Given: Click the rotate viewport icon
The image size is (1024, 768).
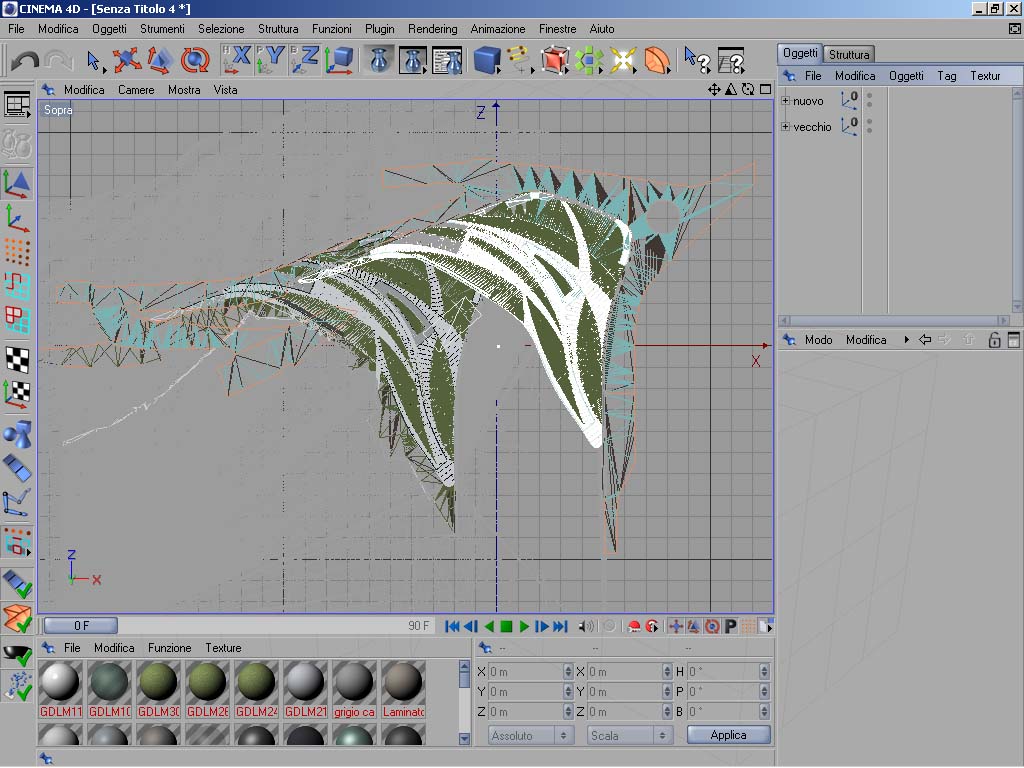Looking at the screenshot, I should click(x=748, y=89).
